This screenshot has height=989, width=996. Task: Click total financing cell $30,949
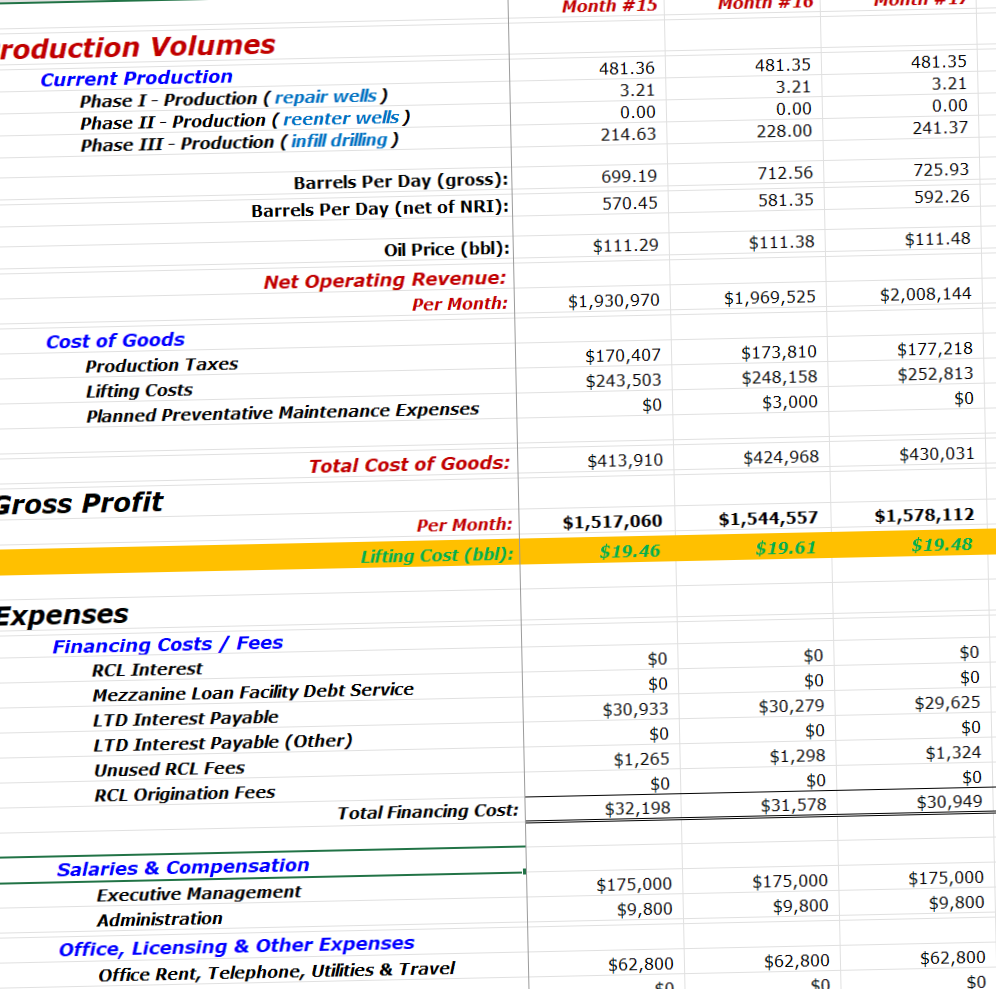950,802
